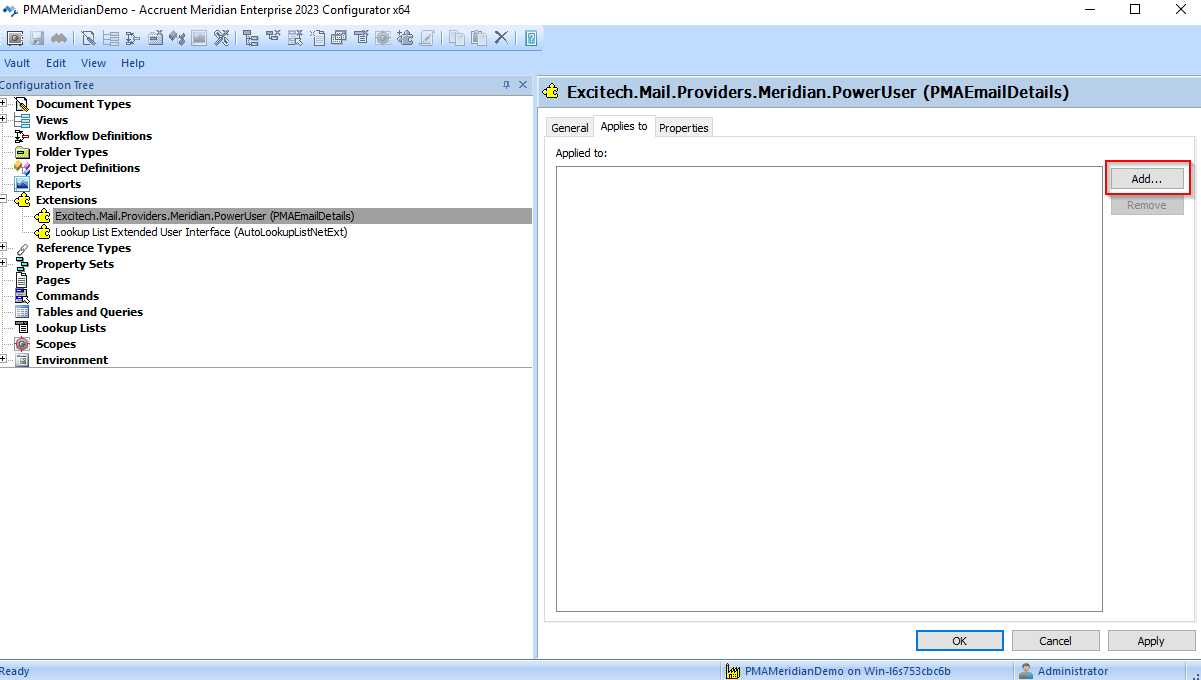Click the Ready status bar text
Viewport: 1201px width, 680px height.
(15, 671)
